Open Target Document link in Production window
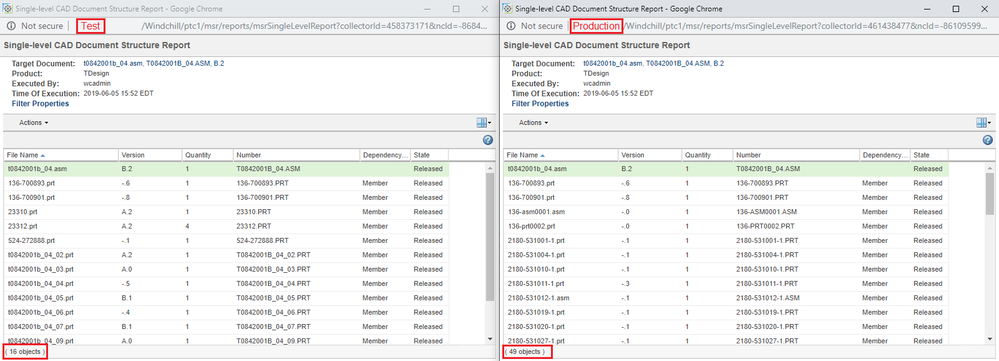The width and height of the screenshot is (999, 361). coord(653,64)
